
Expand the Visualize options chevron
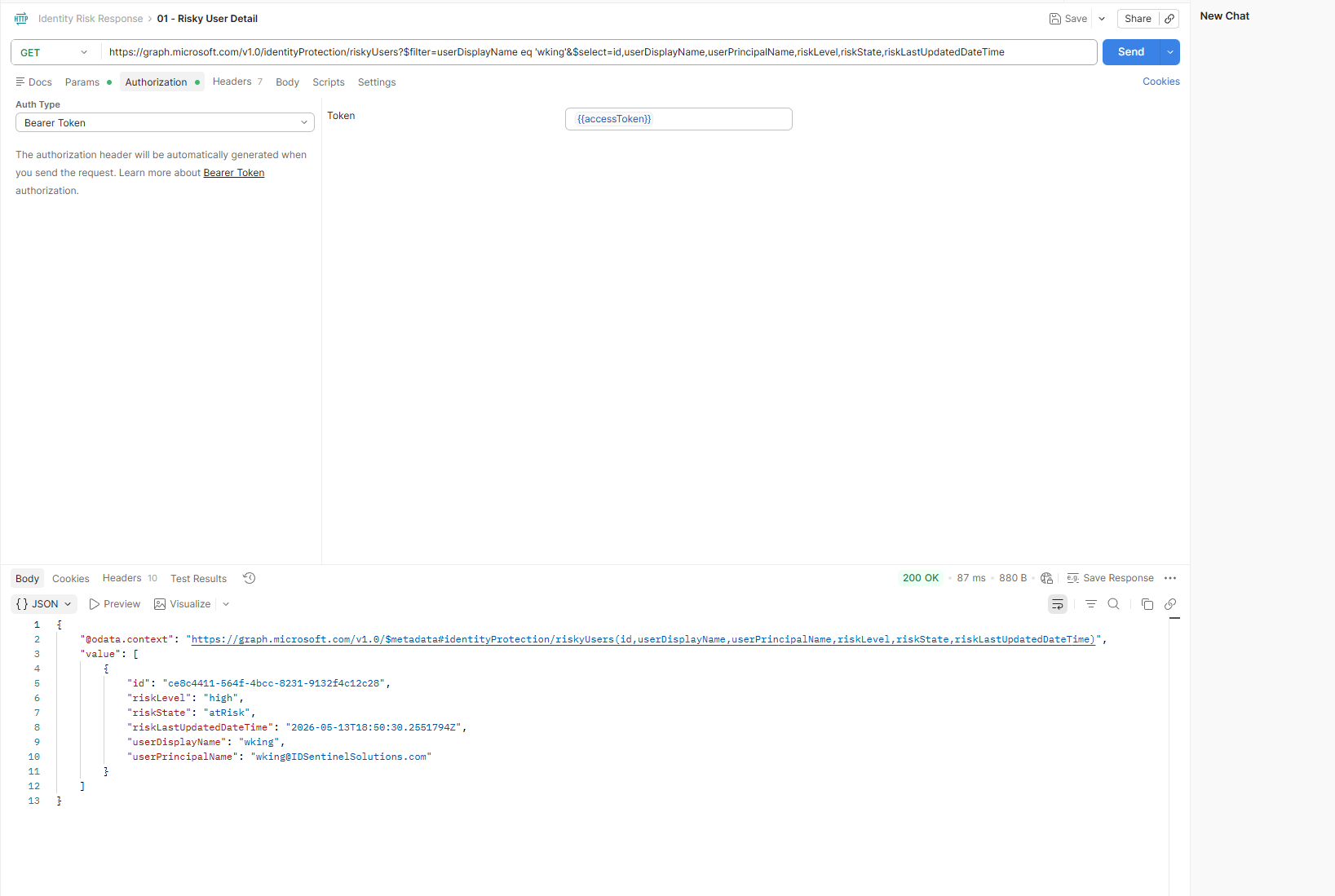pos(226,604)
